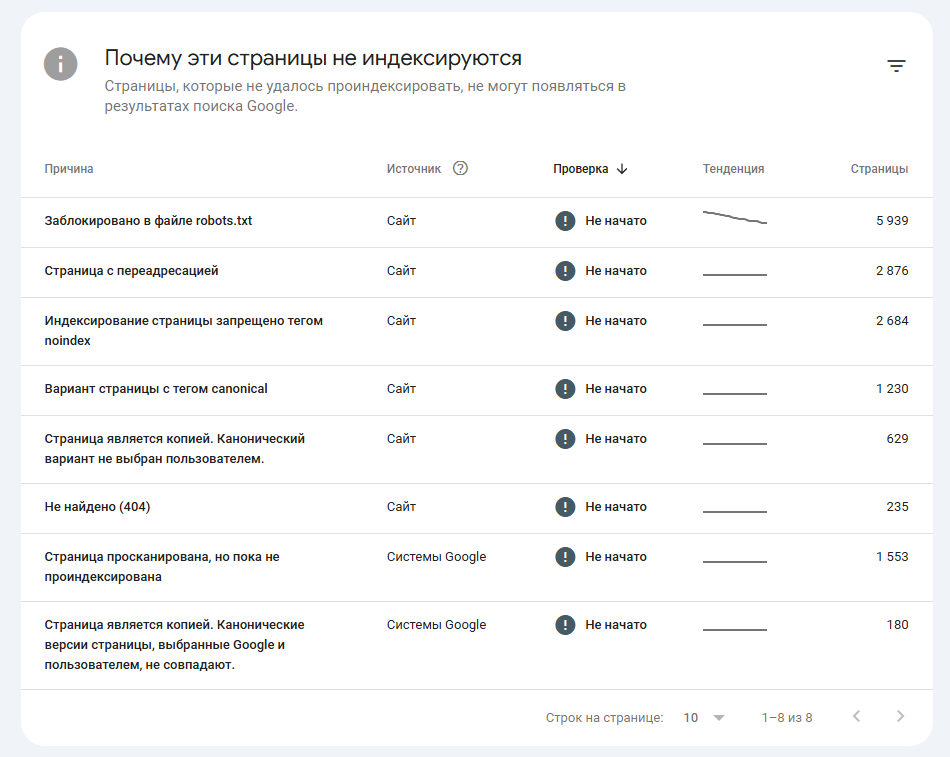
Task: Click the declining trend sparkline for robots.txt
Action: [733, 216]
